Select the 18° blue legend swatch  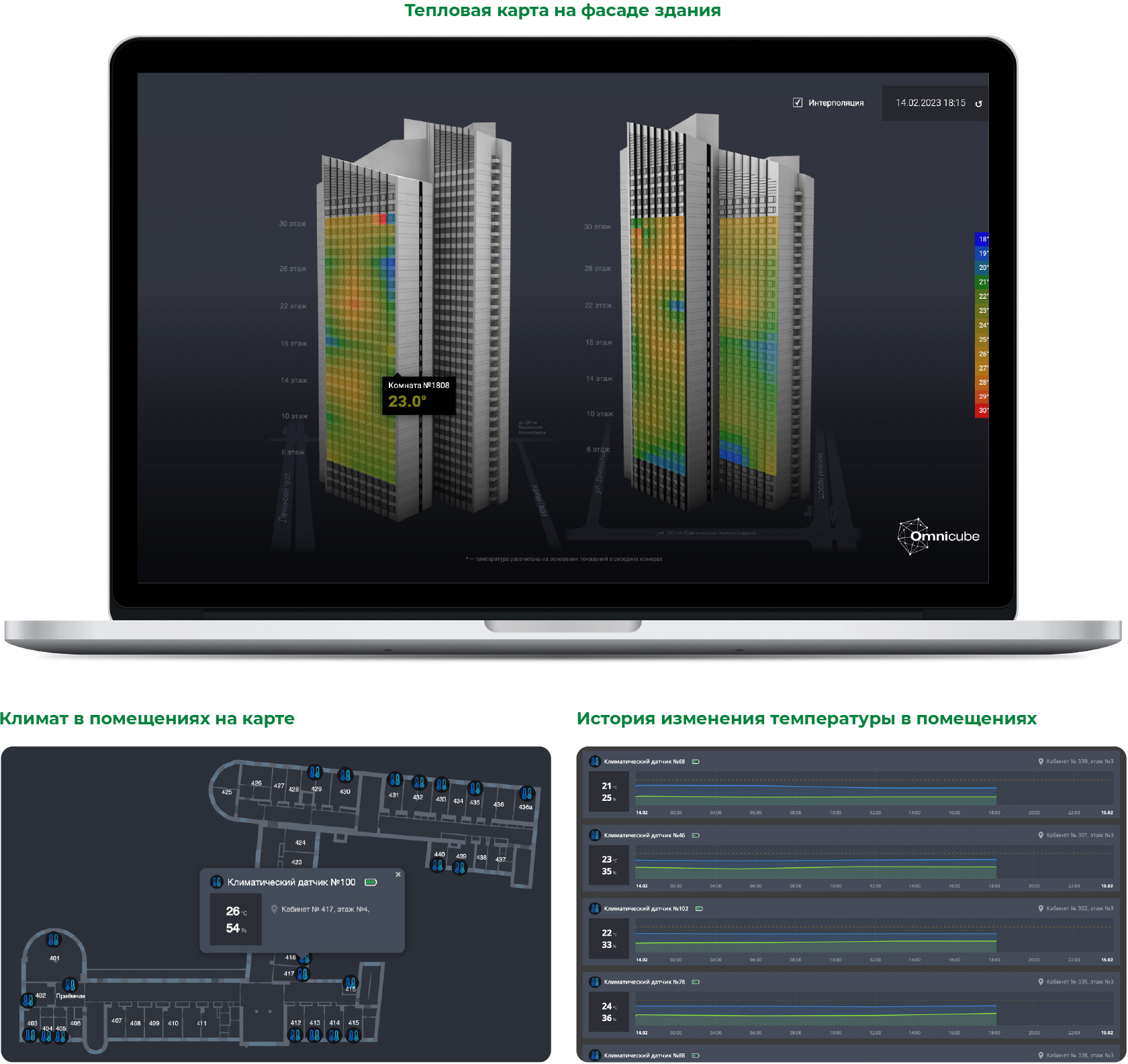pos(982,239)
